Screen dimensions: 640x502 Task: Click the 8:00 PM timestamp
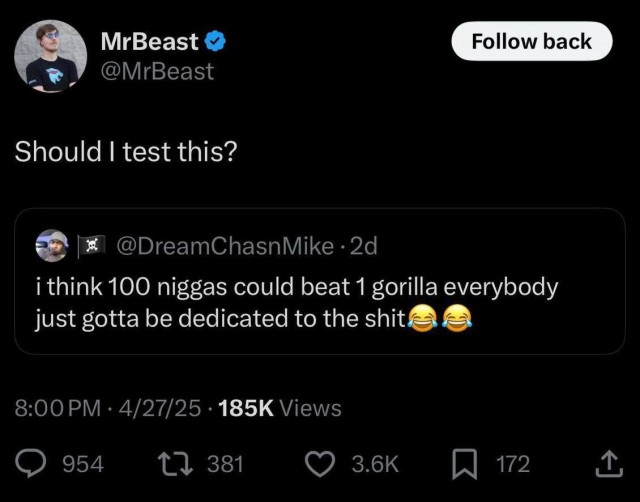click(58, 408)
